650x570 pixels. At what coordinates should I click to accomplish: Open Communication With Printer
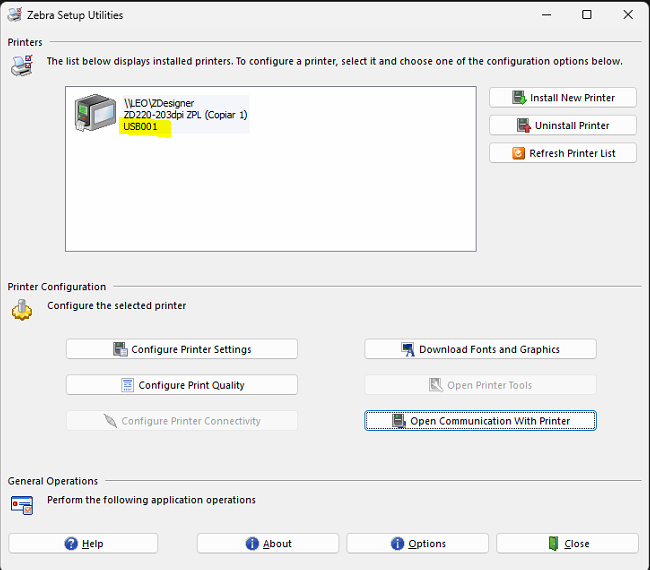[480, 421]
